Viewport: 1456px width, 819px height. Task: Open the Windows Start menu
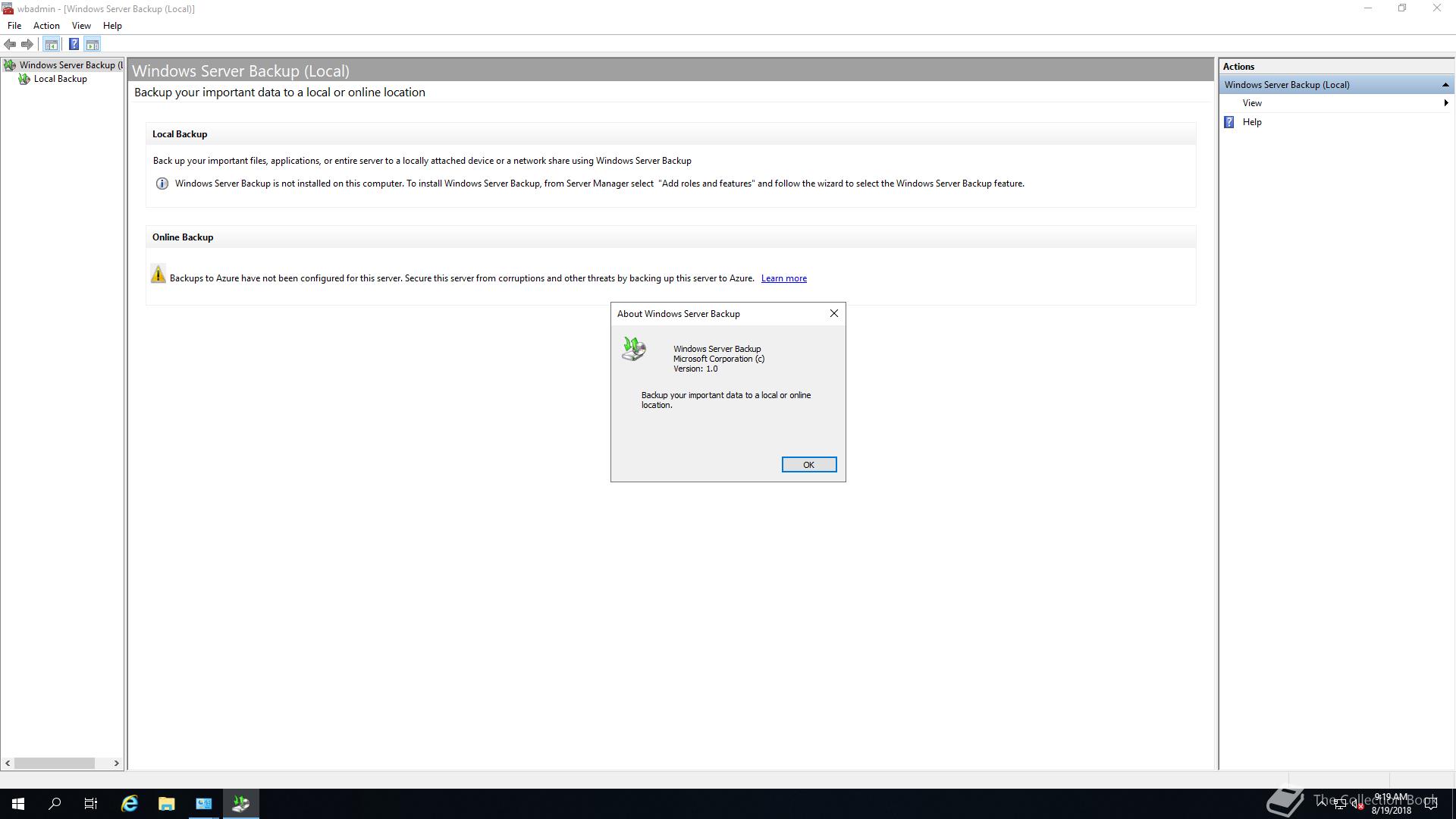pos(18,804)
